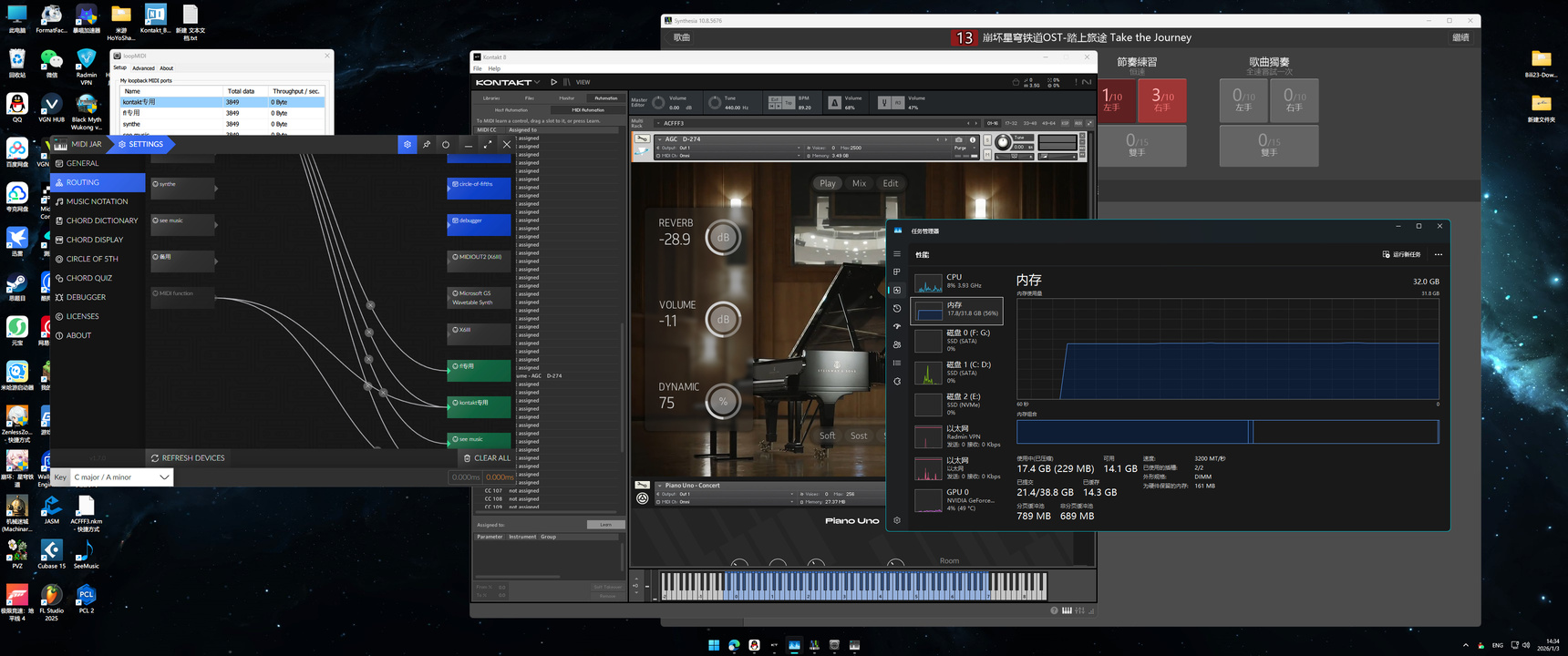Viewport: 1568px width, 656px height.
Task: Open the Key dropdown showing C major / A minor
Action: [x=121, y=477]
